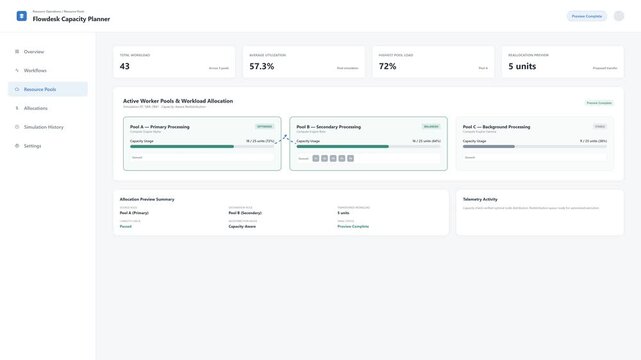
Task: Click Pool C capacity usage bar
Action: point(535,146)
